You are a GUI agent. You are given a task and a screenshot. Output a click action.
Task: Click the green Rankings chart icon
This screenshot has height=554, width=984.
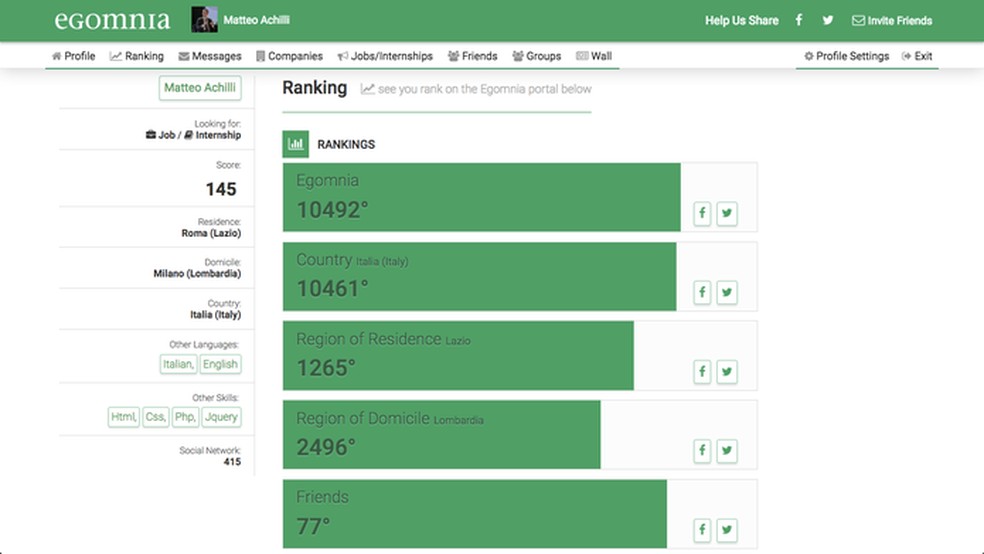click(x=296, y=144)
